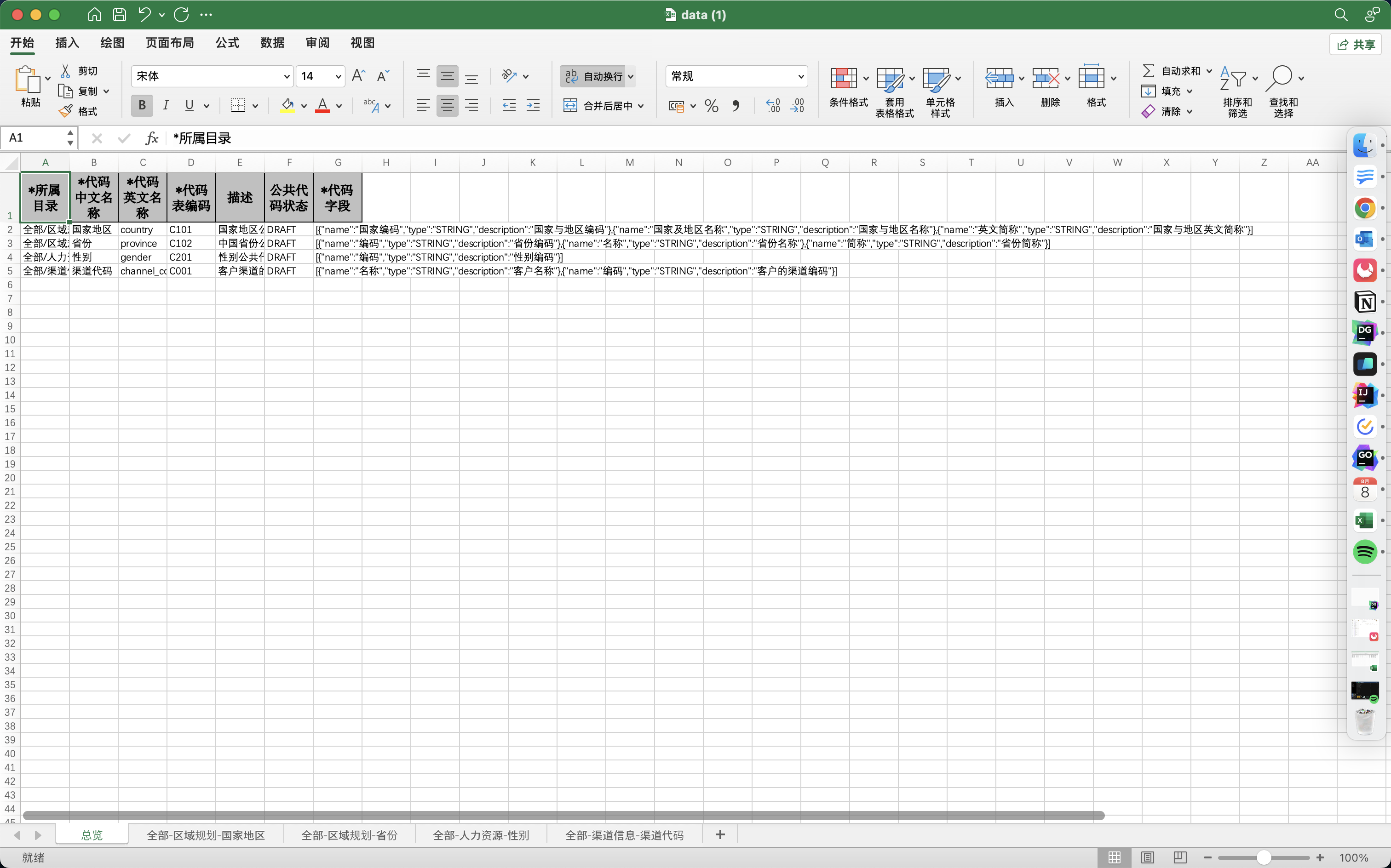Decrease decimal places
This screenshot has height=868, width=1391.
[x=797, y=106]
